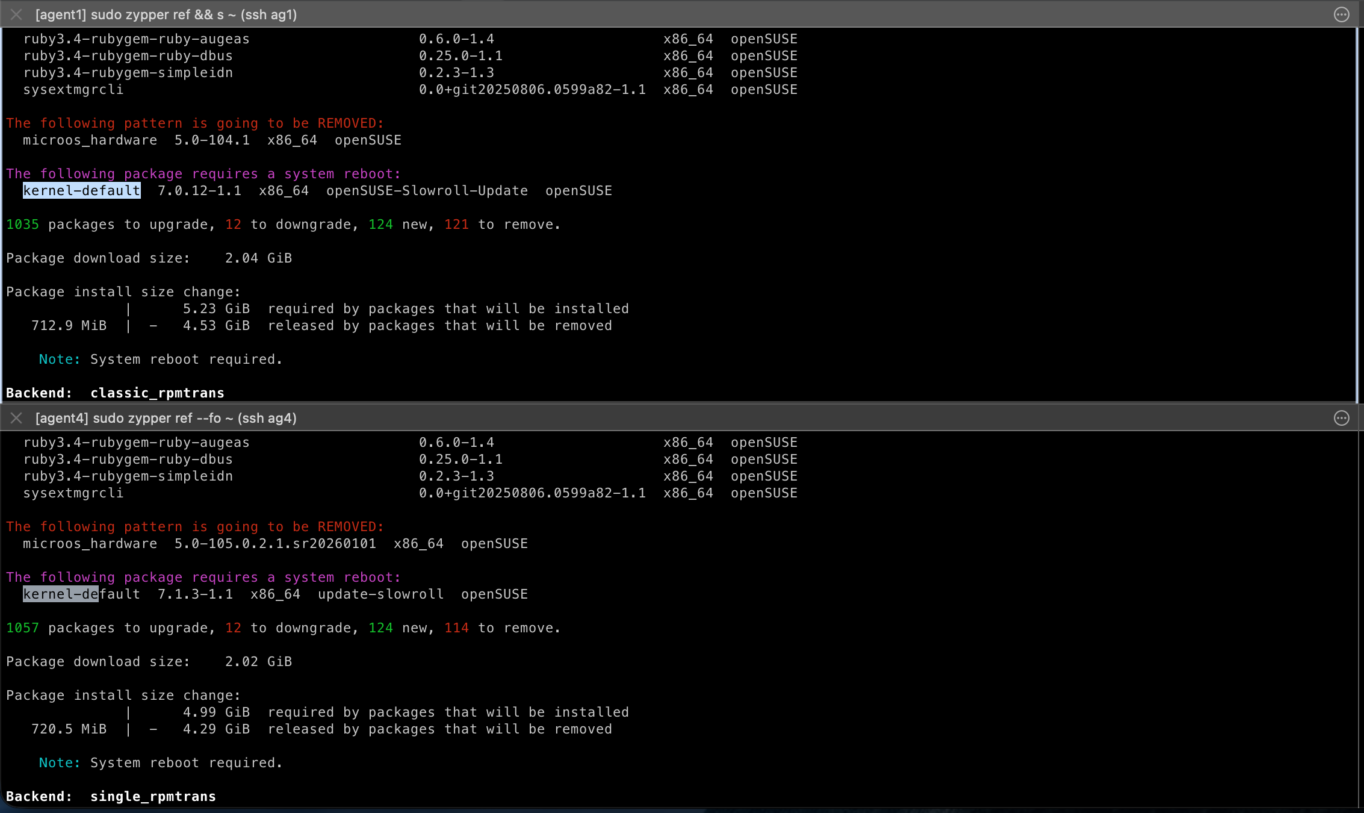Click repository name 'update-slowroll'
1364x813 pixels.
(x=380, y=594)
